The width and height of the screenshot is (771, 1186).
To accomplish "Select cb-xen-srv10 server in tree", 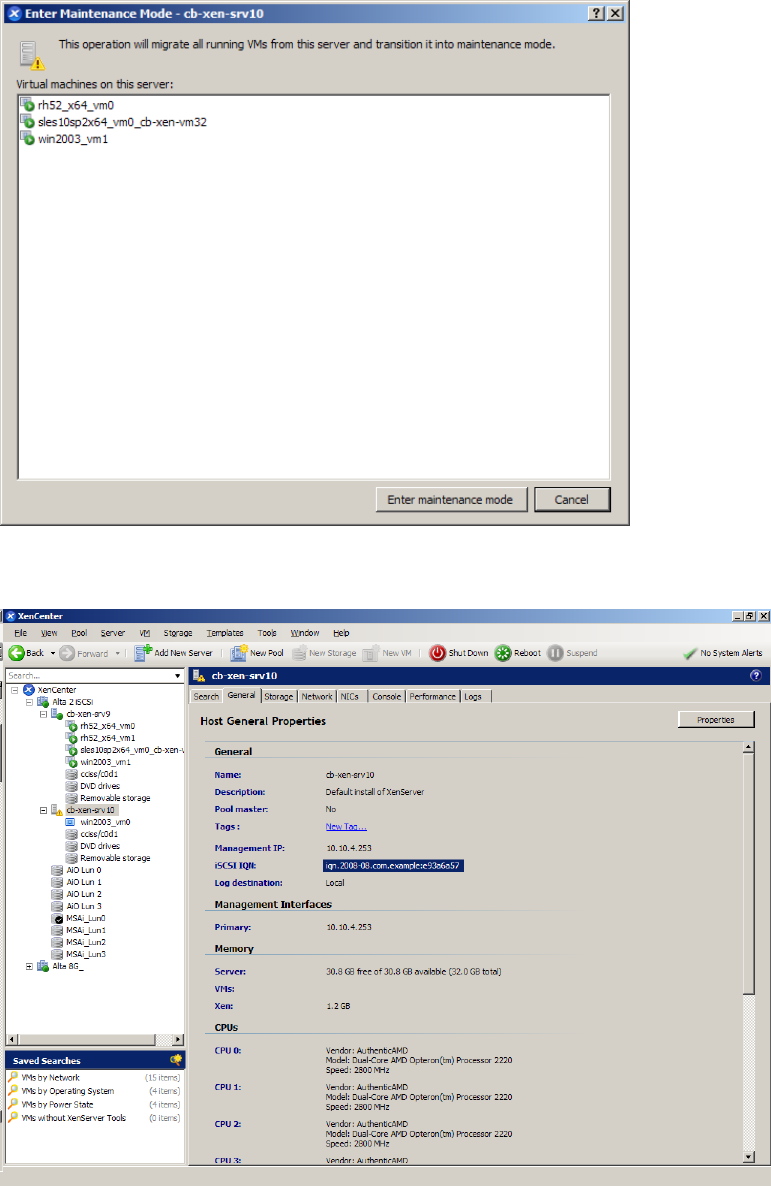I will (91, 810).
